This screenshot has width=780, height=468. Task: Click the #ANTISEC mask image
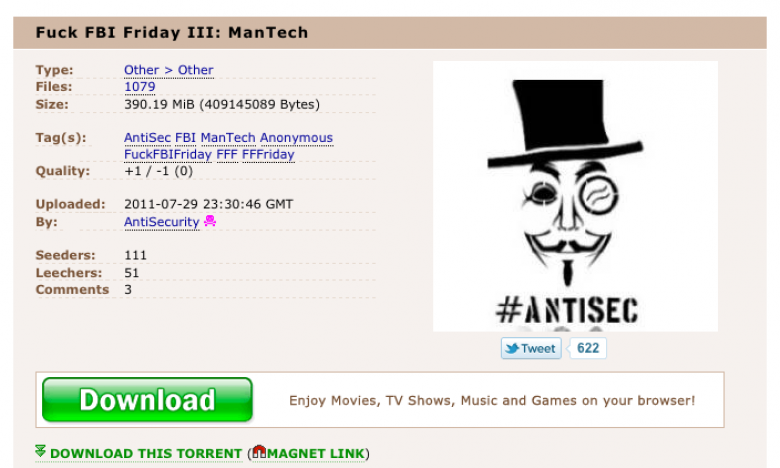575,196
